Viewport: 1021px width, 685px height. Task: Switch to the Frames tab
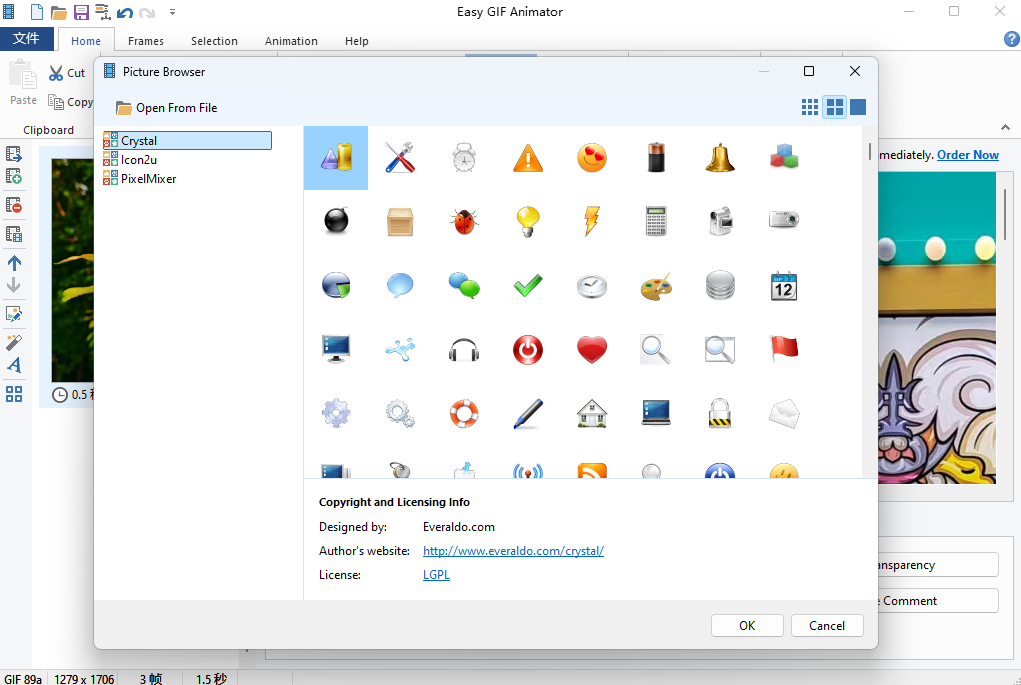pyautogui.click(x=145, y=41)
